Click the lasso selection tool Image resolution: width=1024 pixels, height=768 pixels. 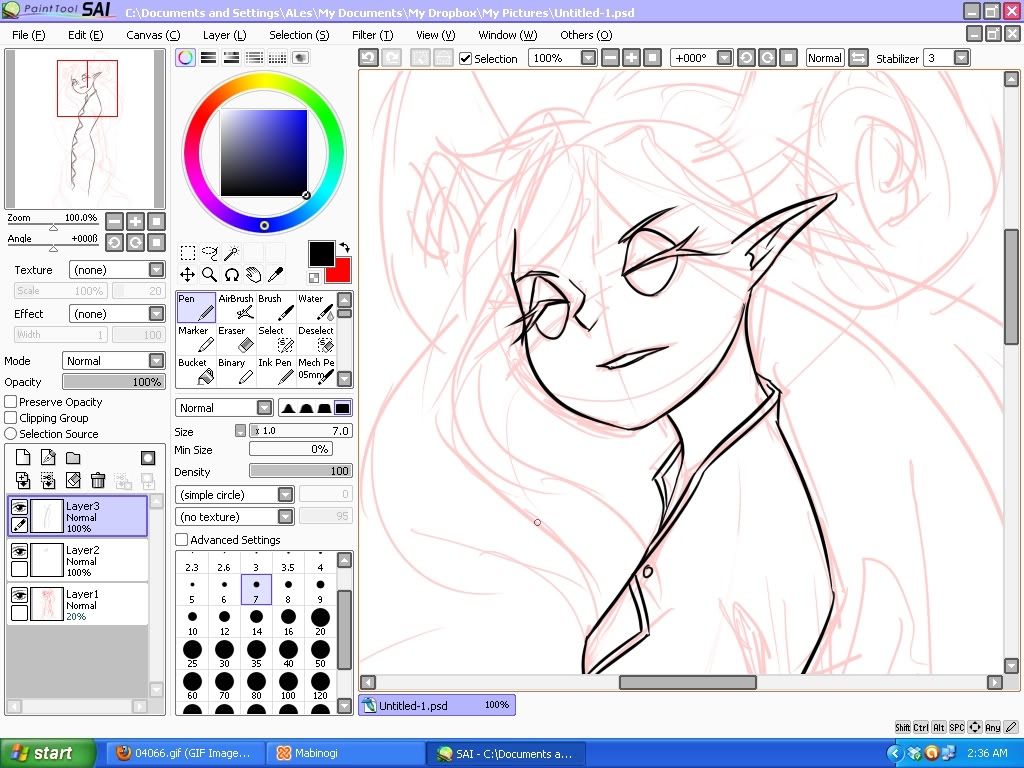[x=209, y=253]
